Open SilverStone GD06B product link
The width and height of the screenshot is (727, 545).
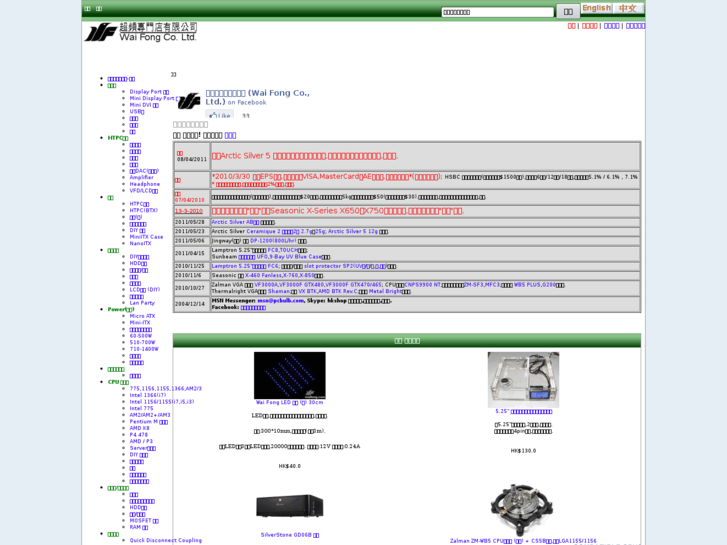[289, 535]
